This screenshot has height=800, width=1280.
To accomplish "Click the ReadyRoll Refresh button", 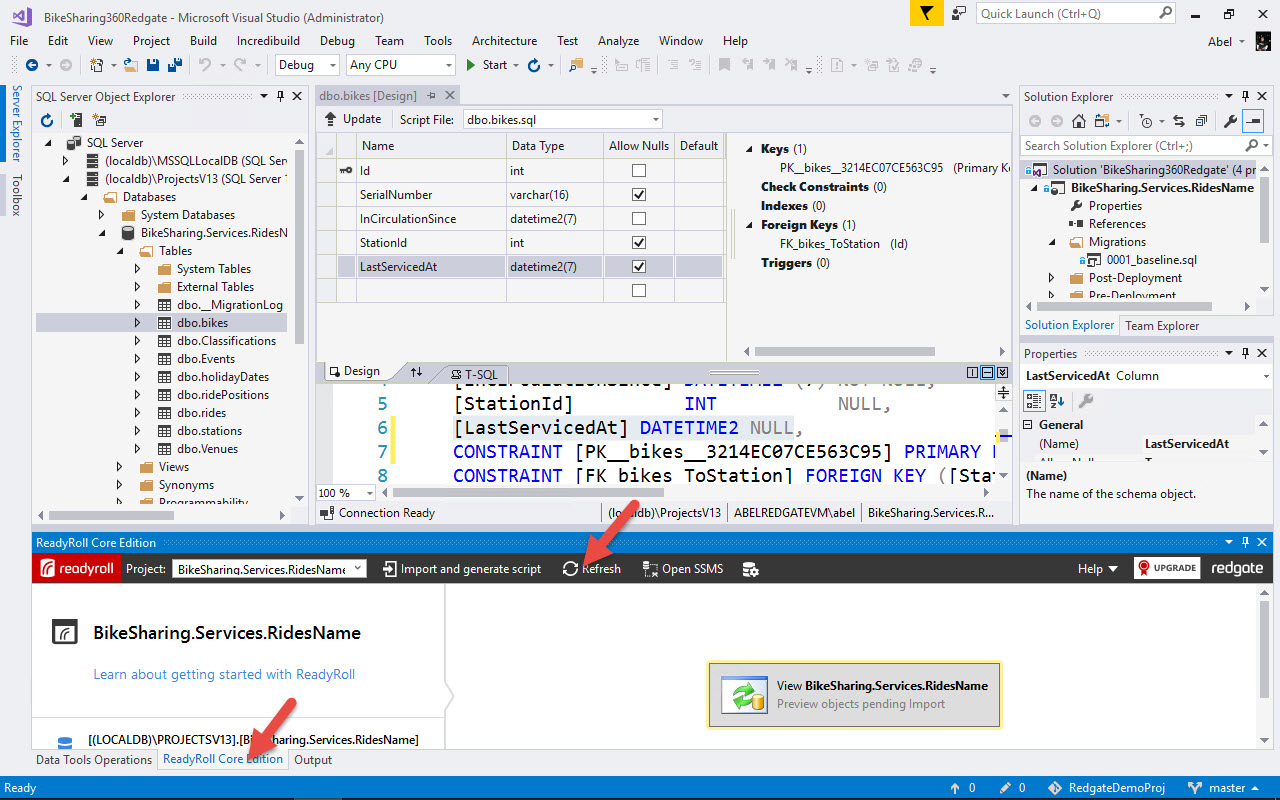I will pos(591,568).
